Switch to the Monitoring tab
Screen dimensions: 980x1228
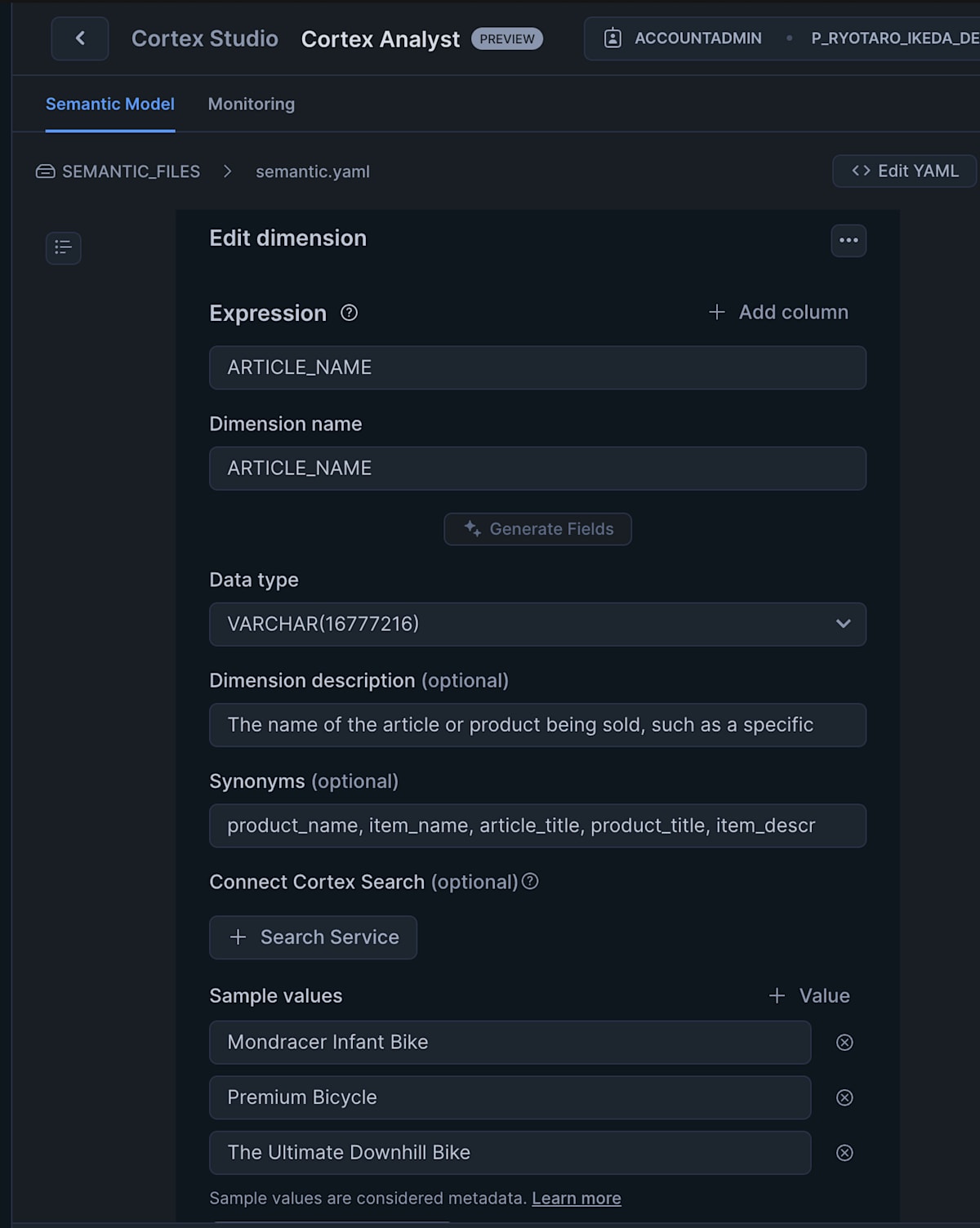pyautogui.click(x=252, y=104)
